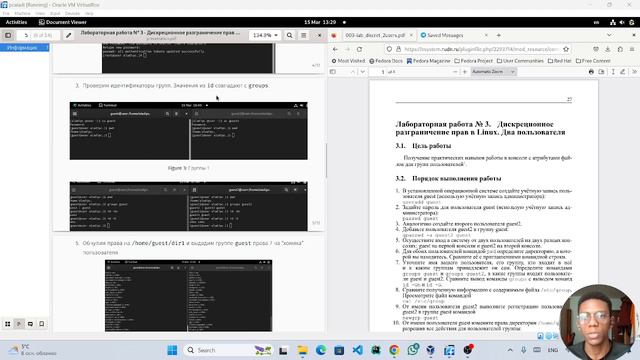Viewport: 640px width, 360px height.
Task: Zoom out the PDF with minus
Action: [x=455, y=72]
